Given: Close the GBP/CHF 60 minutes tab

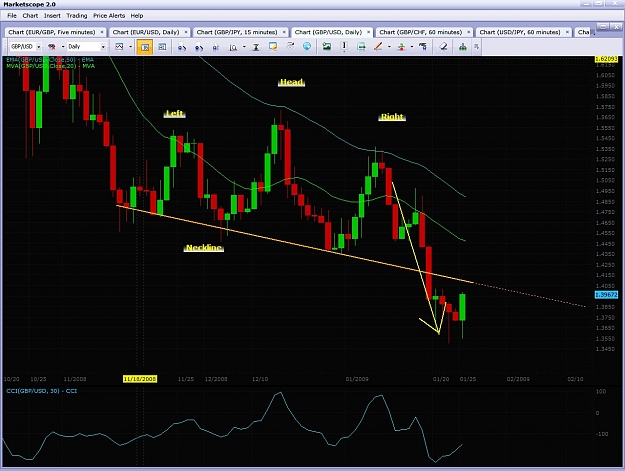Looking at the screenshot, I should (469, 32).
